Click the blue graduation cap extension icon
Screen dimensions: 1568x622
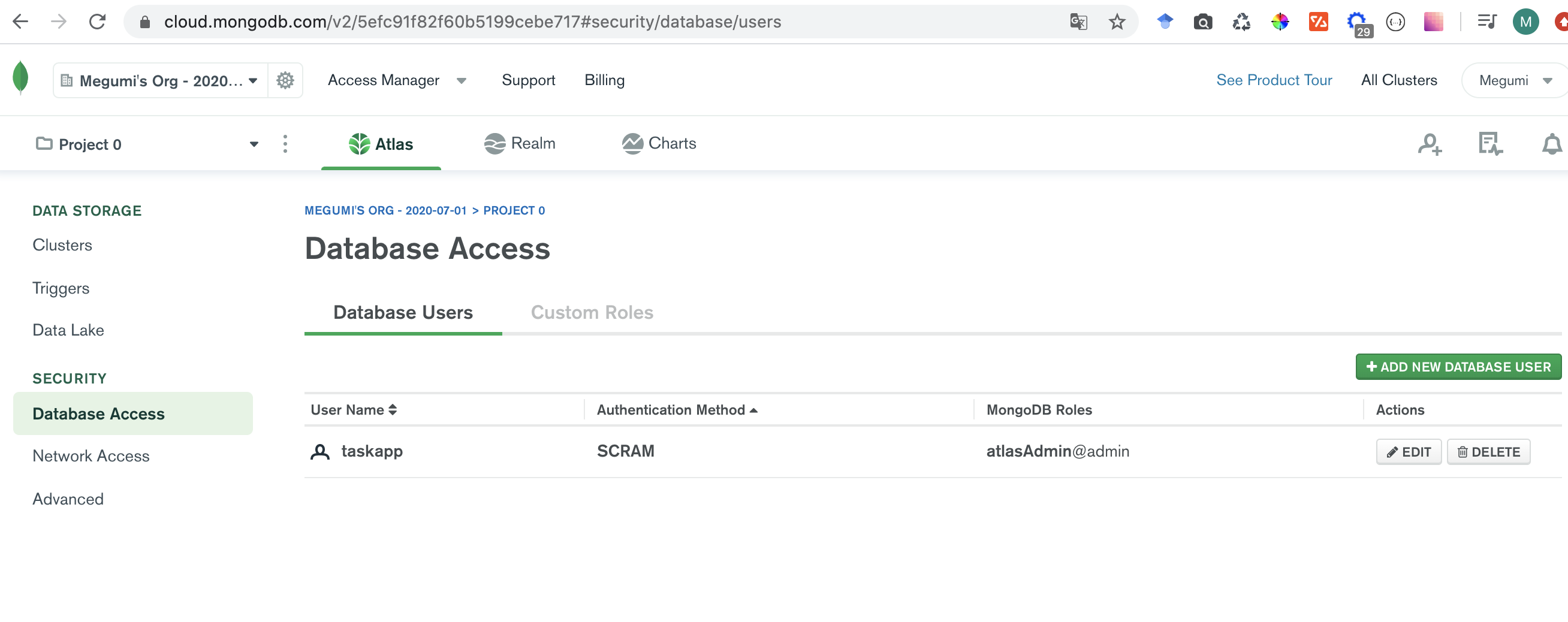coord(1165,22)
